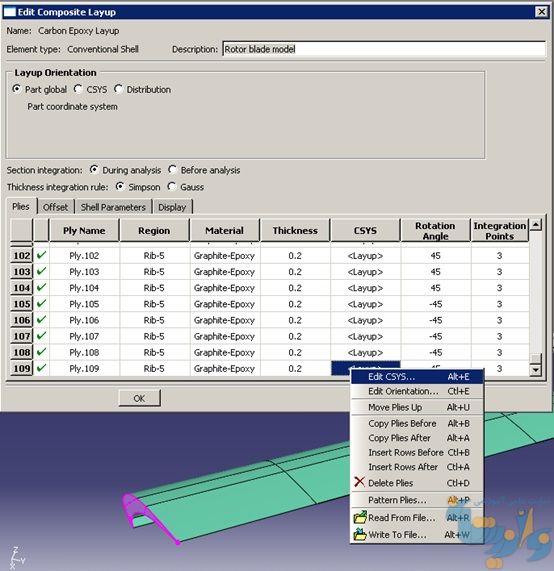The image size is (554, 571).
Task: Select the CSYS layup orientation radio
Action: click(78, 89)
